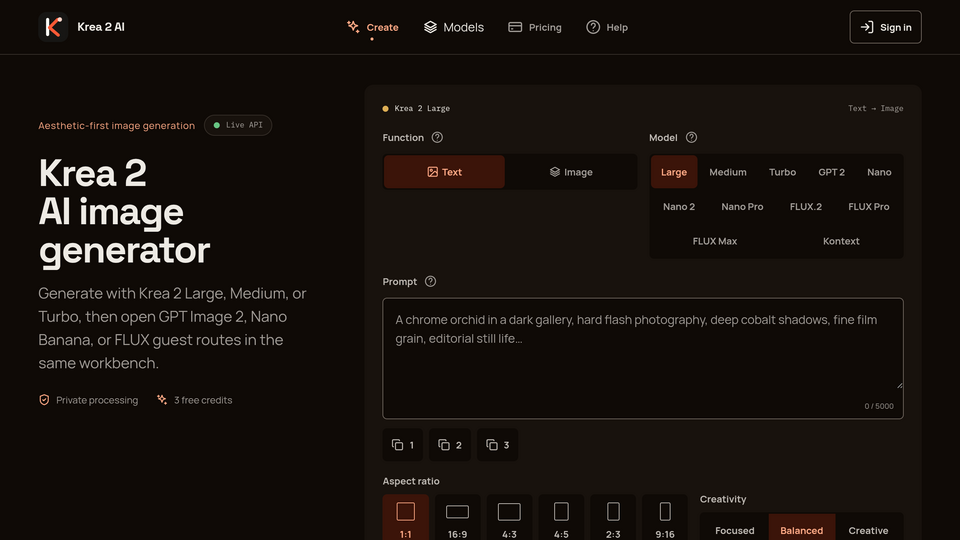This screenshot has width=960, height=540.
Task: Select the Large model
Action: tap(674, 172)
